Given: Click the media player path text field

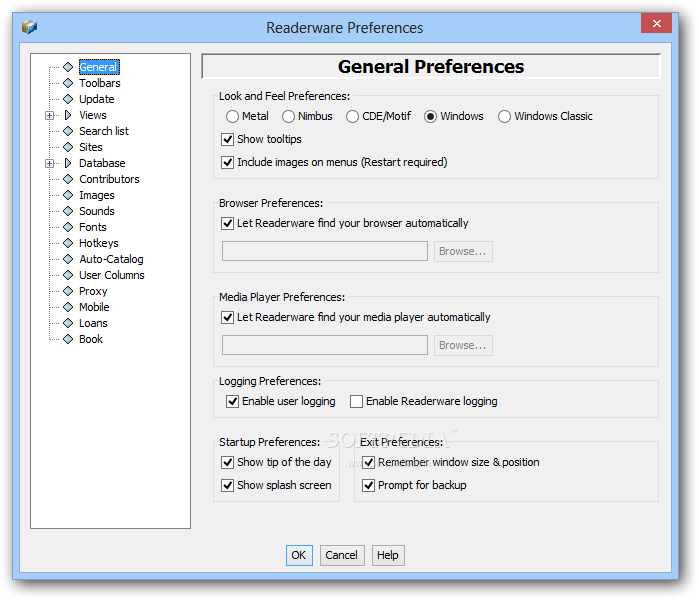Looking at the screenshot, I should tap(325, 345).
